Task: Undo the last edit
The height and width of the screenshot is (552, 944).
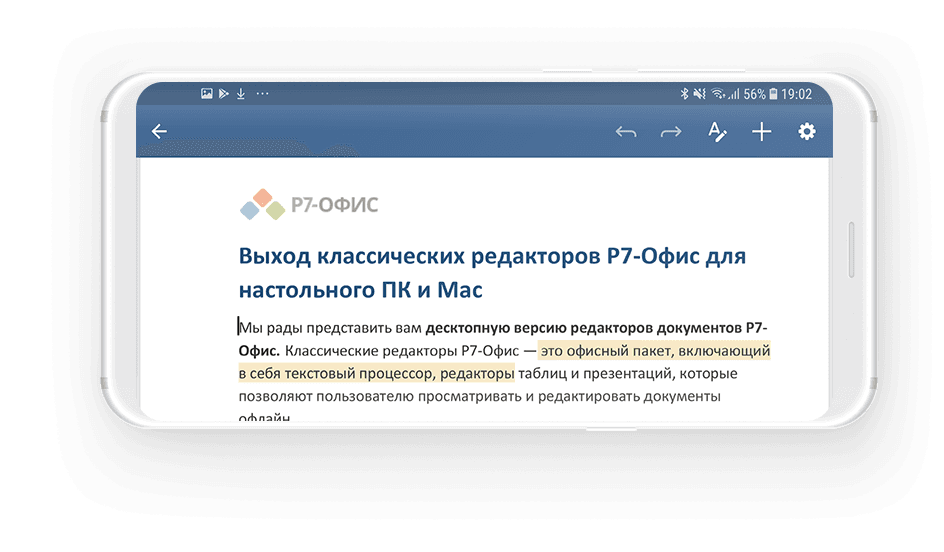Action: tap(626, 132)
